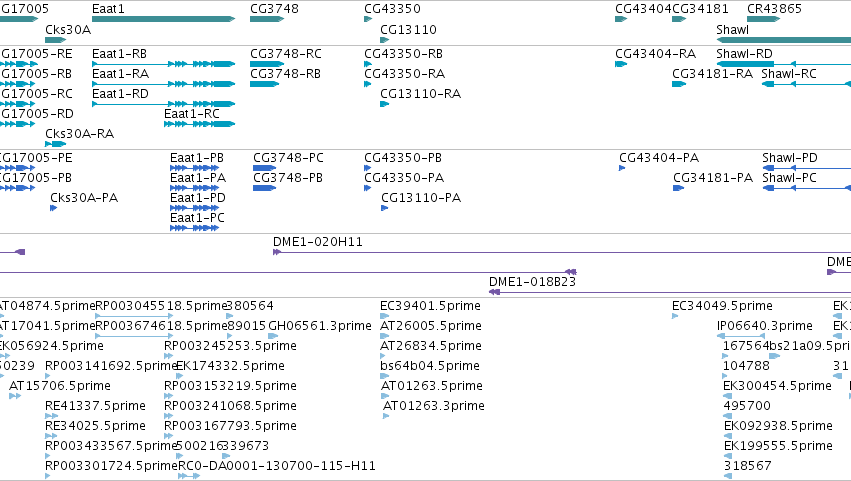Select protein CG43350-PB

[x=403, y=158]
